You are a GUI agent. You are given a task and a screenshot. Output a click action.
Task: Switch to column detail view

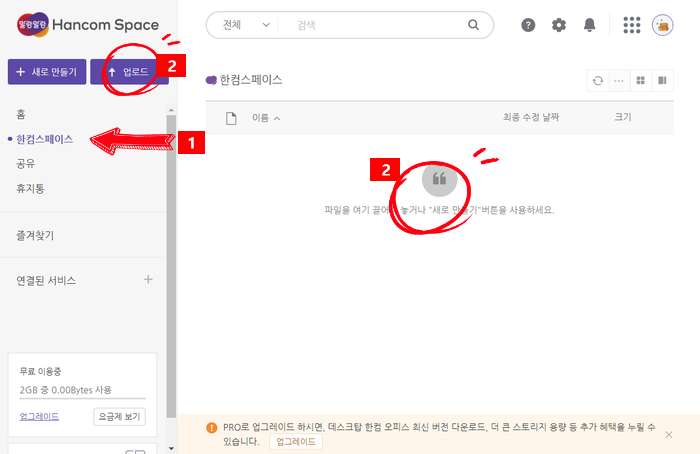662,80
